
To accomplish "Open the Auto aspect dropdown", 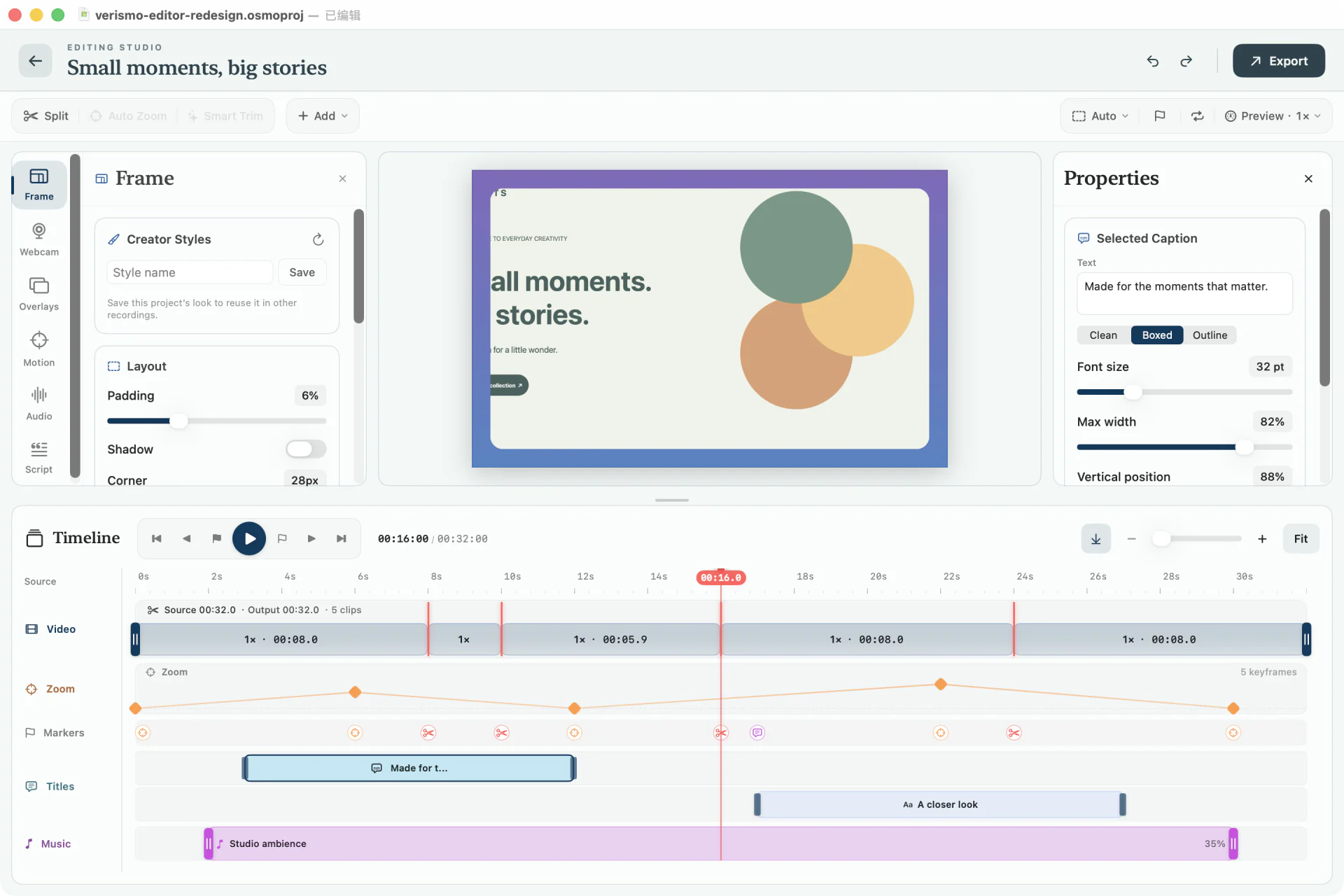I will coord(1100,116).
